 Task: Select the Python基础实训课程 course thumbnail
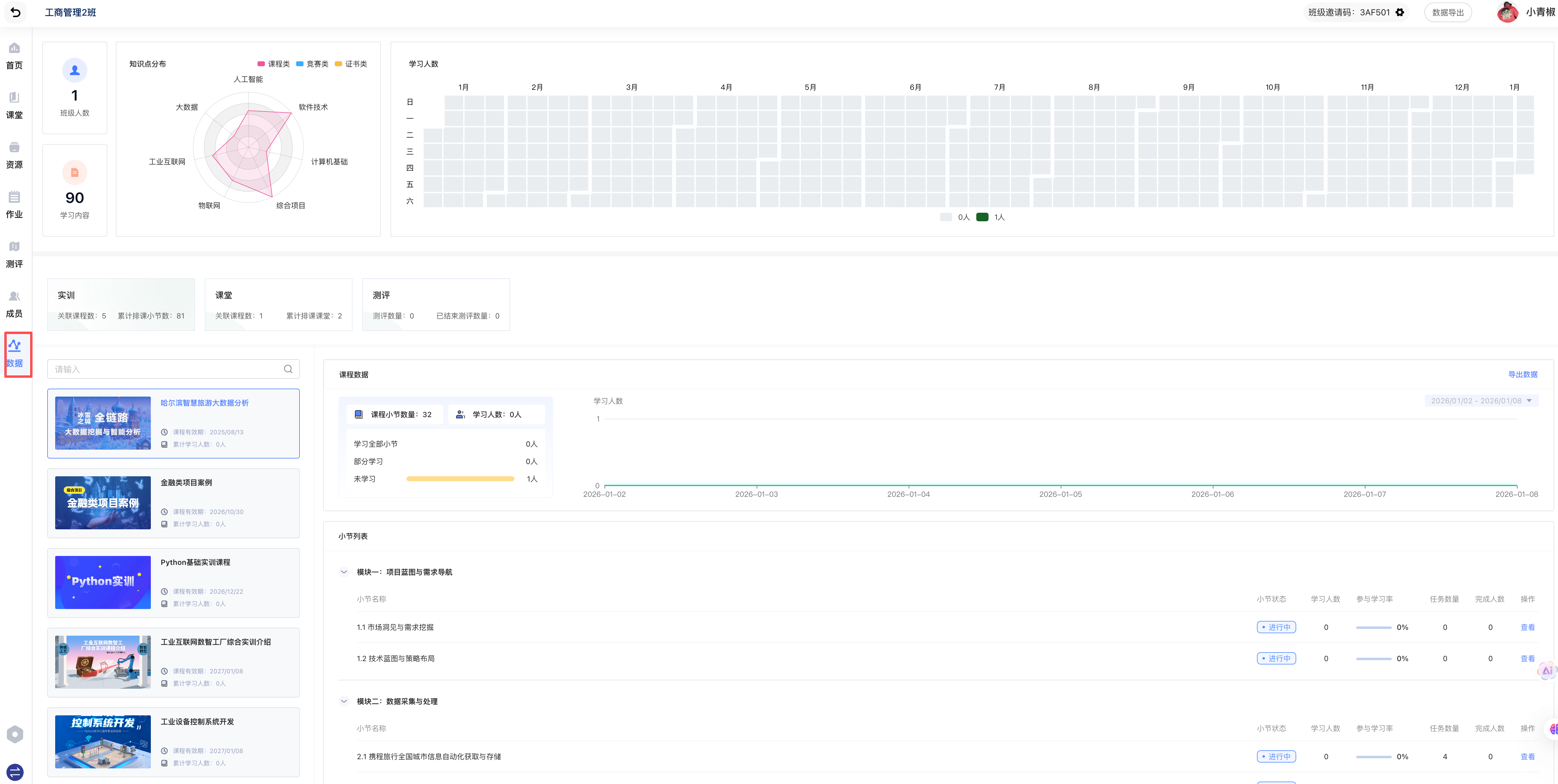pos(103,582)
